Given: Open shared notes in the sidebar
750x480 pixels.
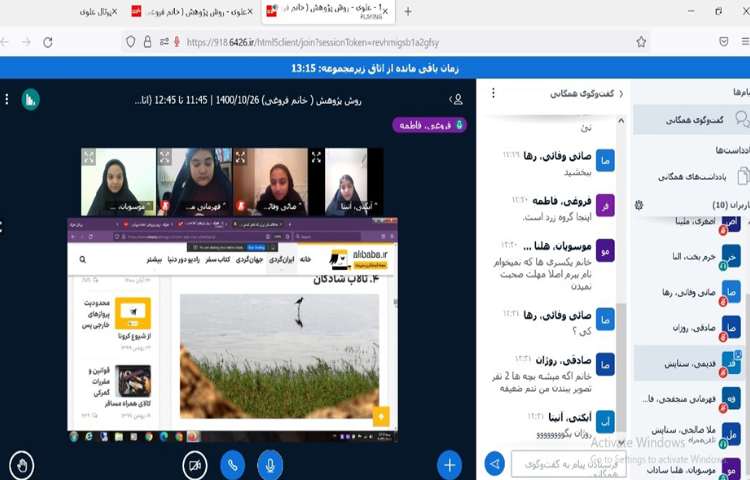Looking at the screenshot, I should pyautogui.click(x=690, y=176).
